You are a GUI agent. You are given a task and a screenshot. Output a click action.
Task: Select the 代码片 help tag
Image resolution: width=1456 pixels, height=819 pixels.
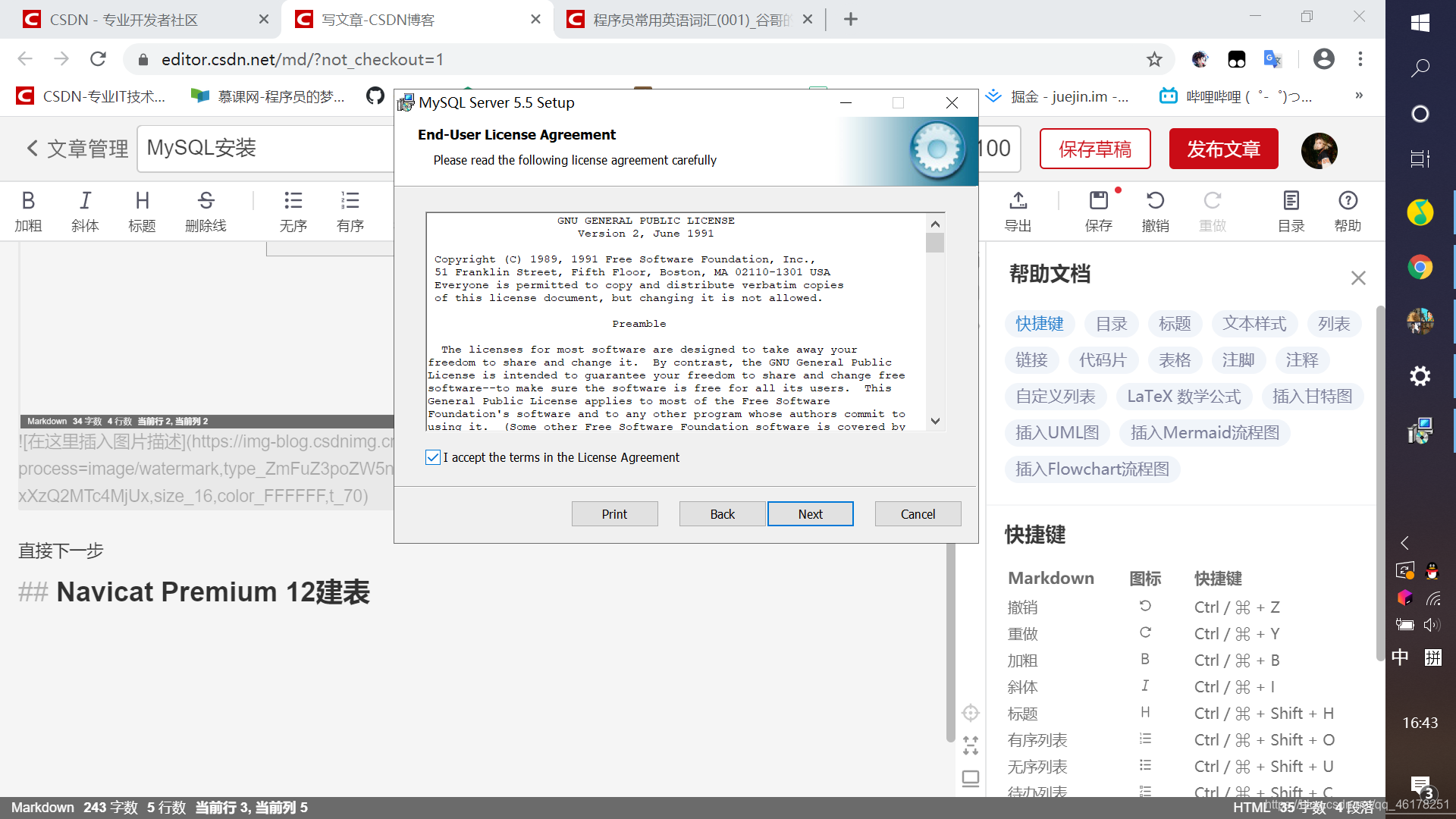(1103, 360)
